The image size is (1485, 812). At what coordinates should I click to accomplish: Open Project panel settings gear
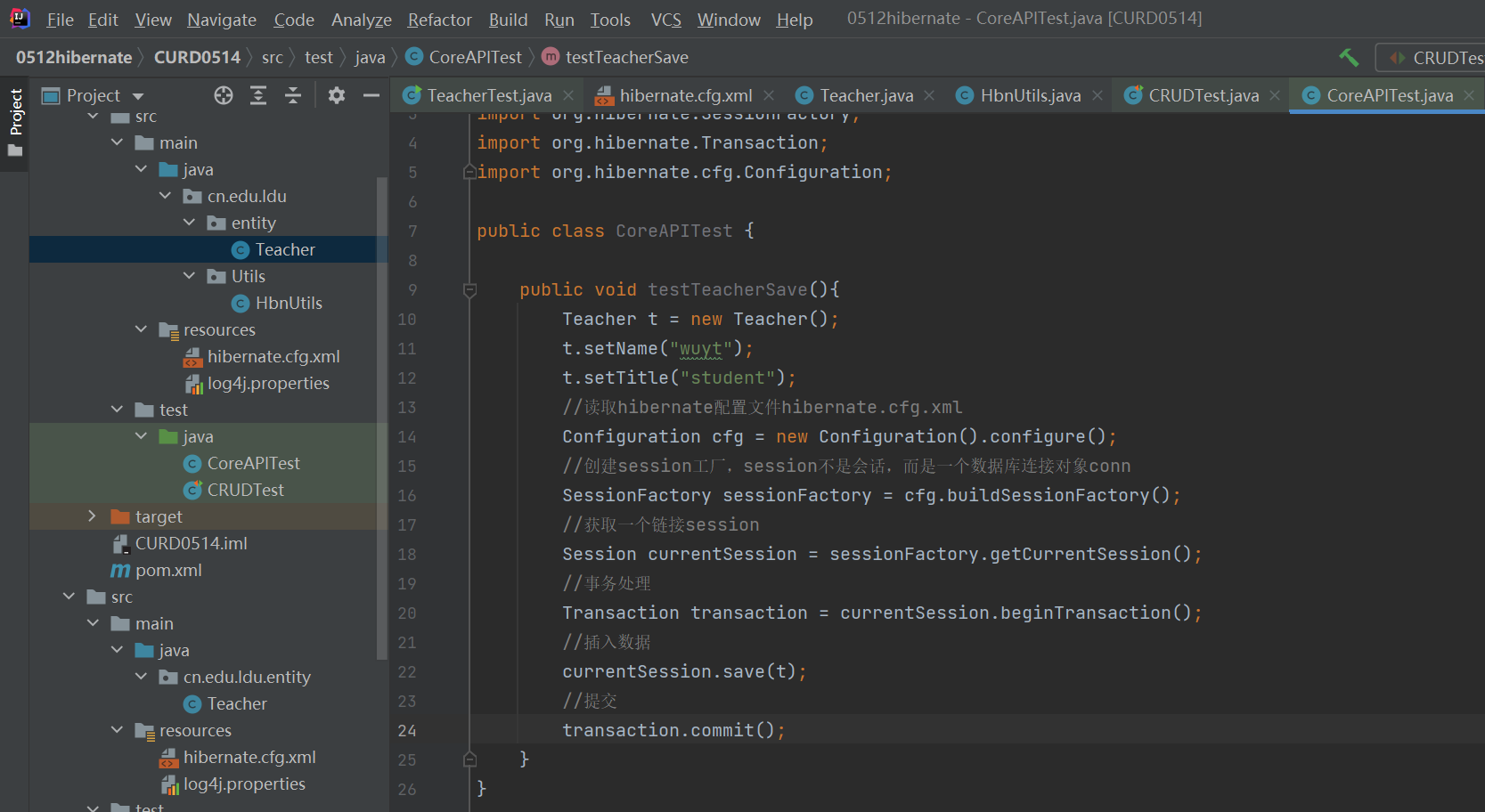337,95
